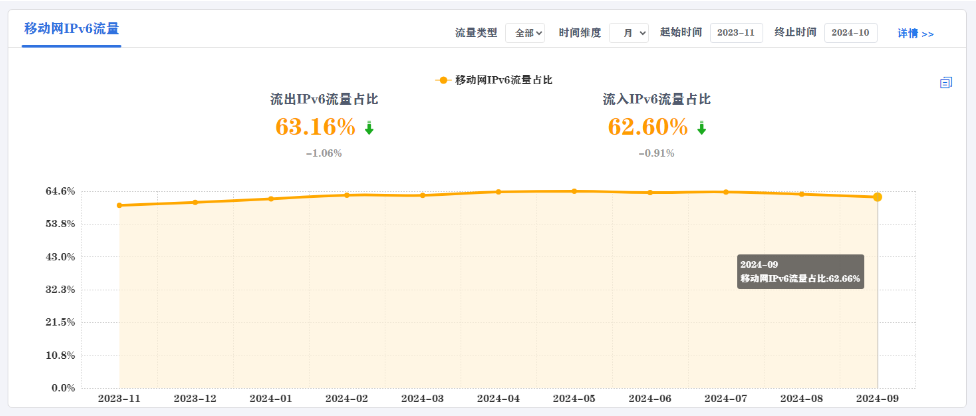This screenshot has height=416, width=976.
Task: Select the 2024-06 data point on the line
Action: 650,192
